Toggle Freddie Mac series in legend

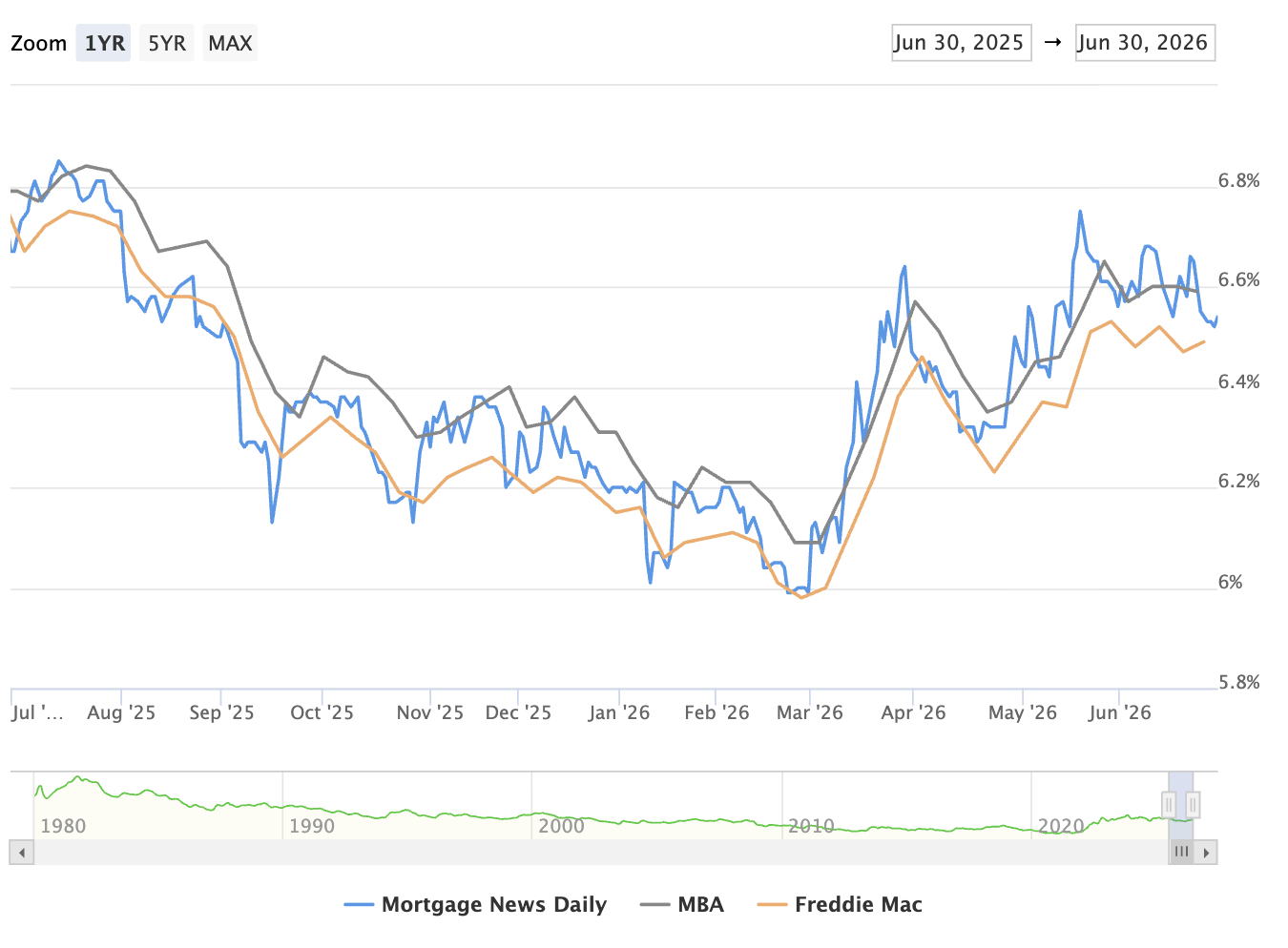click(x=841, y=904)
